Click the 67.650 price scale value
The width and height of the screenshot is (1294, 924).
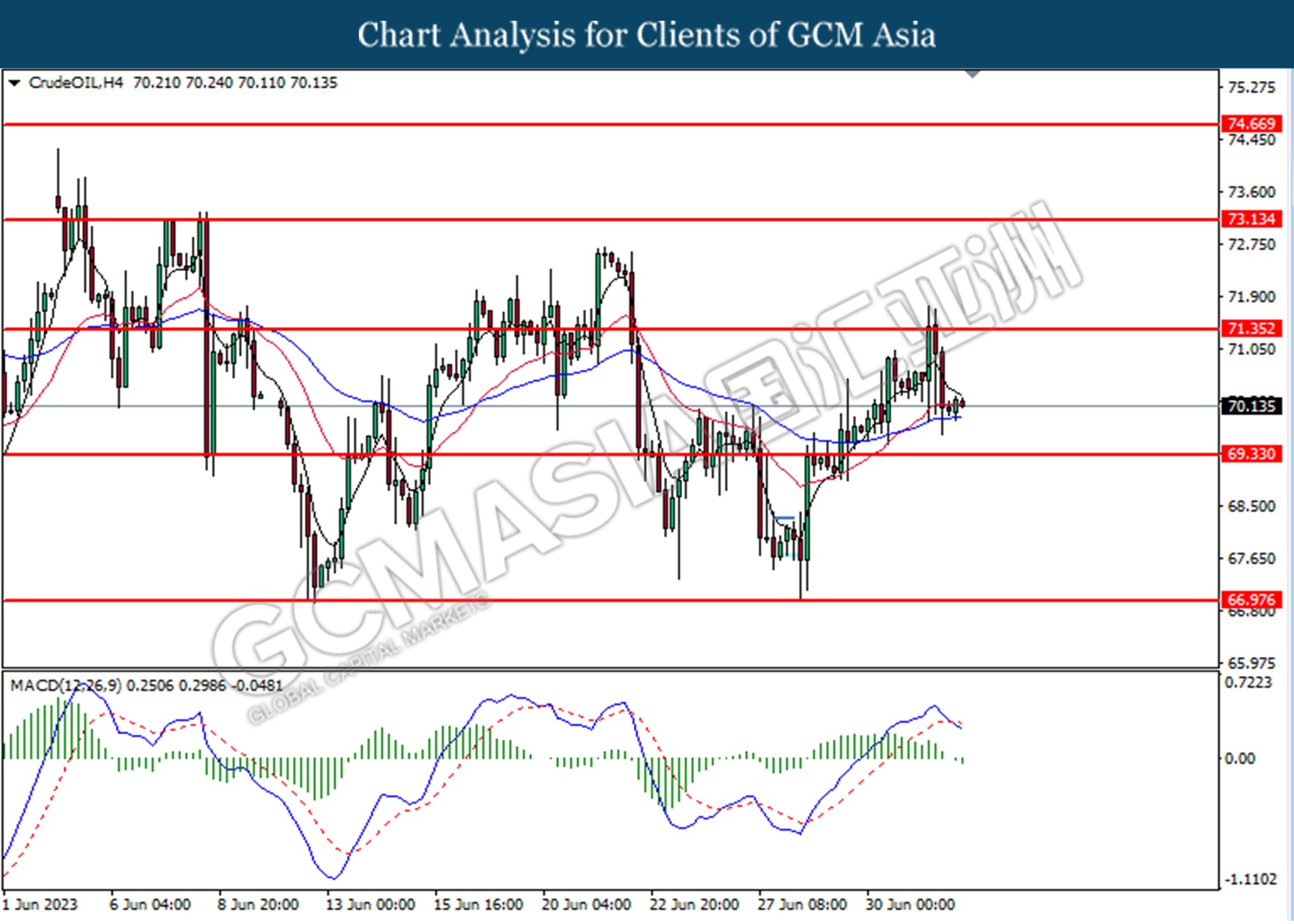1251,558
